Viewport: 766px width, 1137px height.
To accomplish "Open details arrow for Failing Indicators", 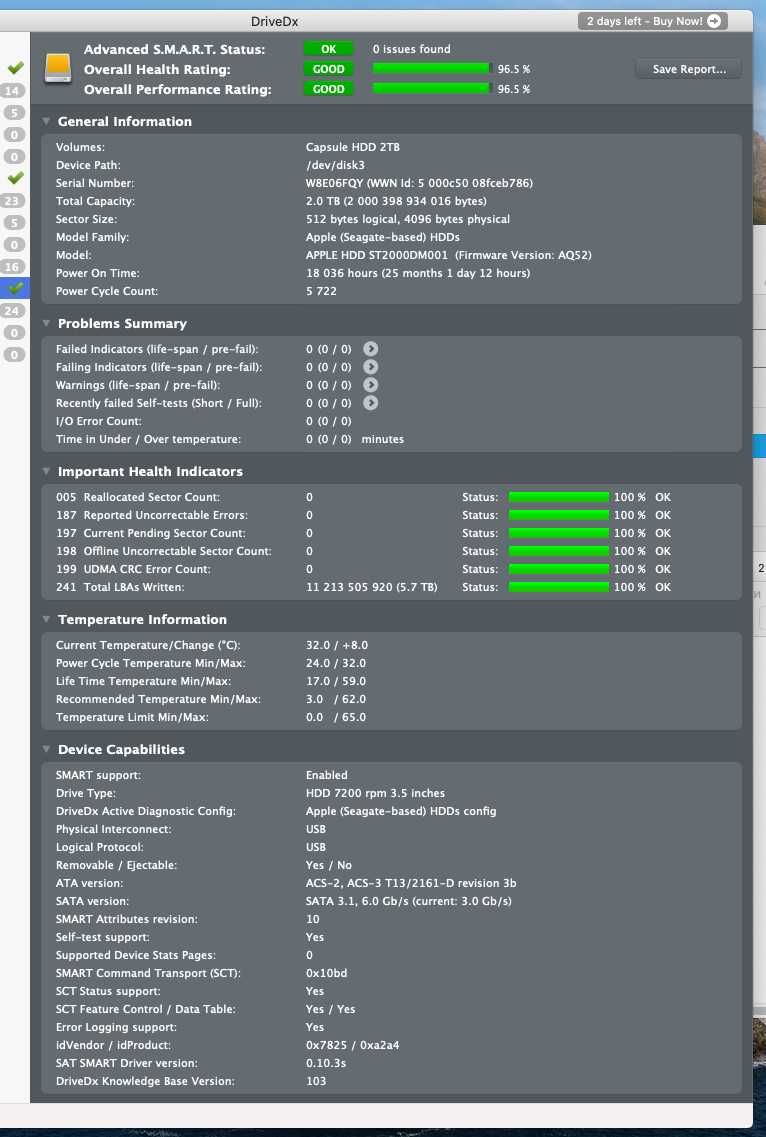I will tap(371, 367).
